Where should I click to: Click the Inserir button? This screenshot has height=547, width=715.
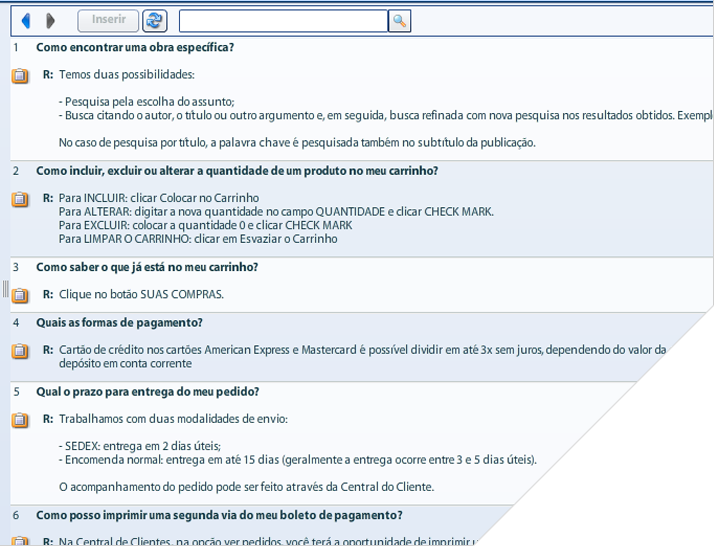point(108,21)
